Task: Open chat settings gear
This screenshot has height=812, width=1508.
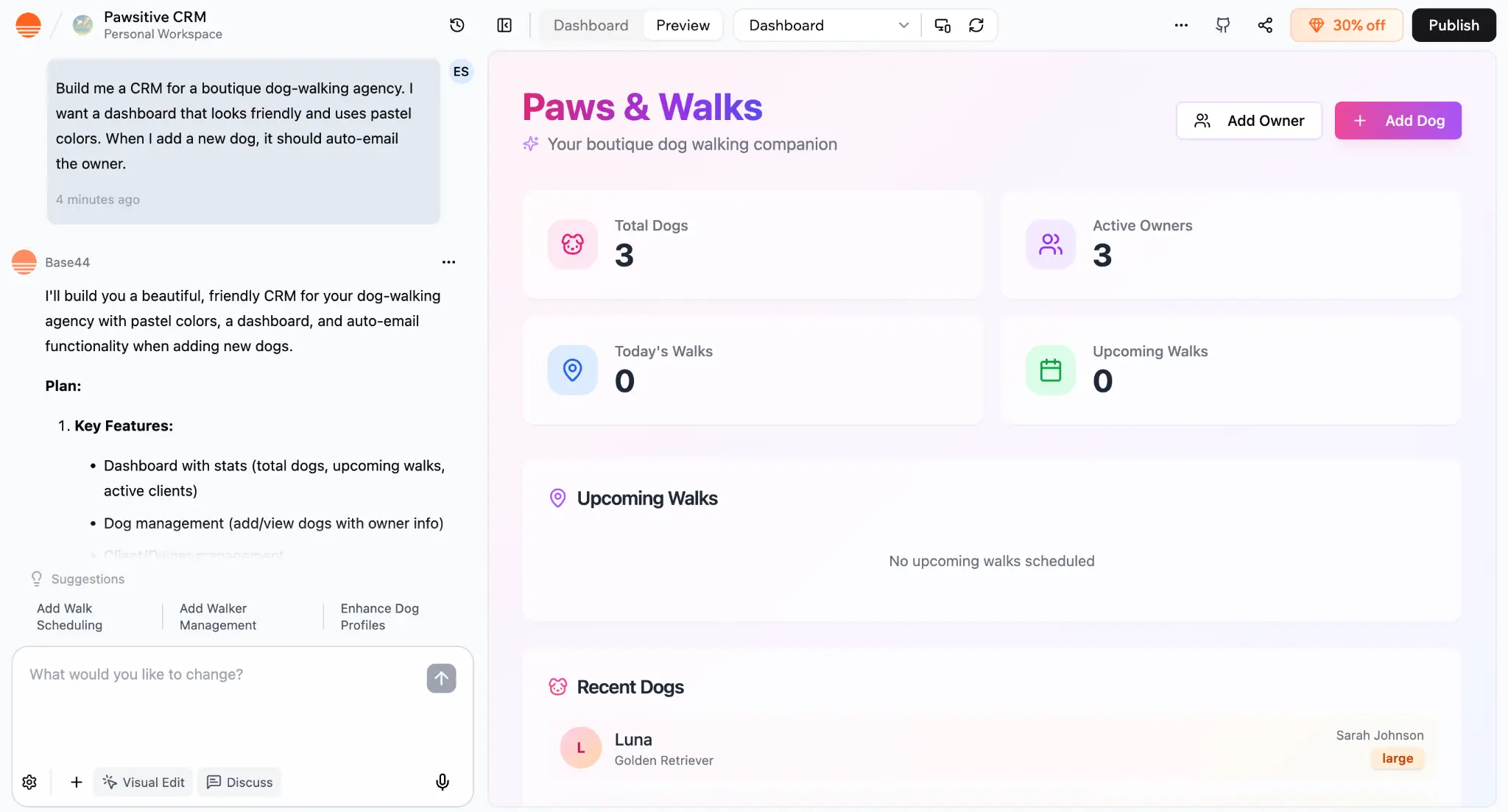Action: 29,782
